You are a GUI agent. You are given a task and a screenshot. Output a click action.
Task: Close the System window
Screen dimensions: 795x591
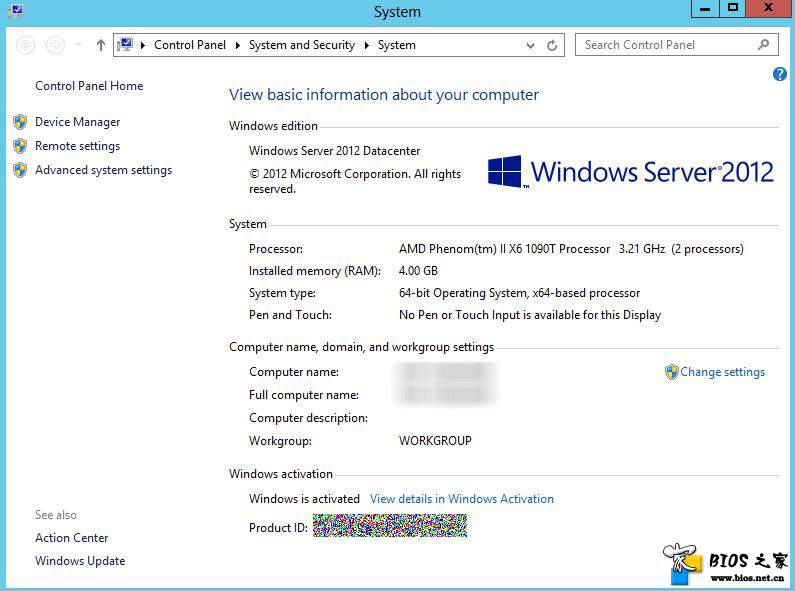[x=769, y=9]
